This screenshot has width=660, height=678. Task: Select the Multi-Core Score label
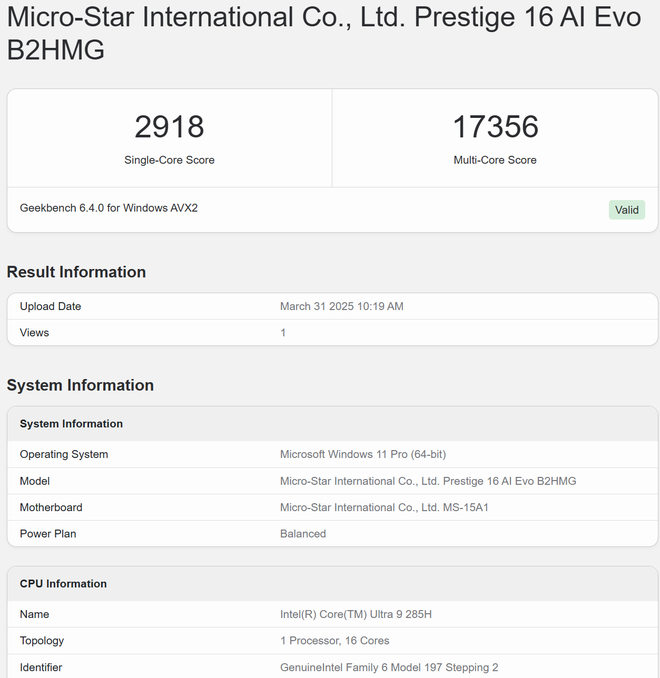[x=495, y=160]
